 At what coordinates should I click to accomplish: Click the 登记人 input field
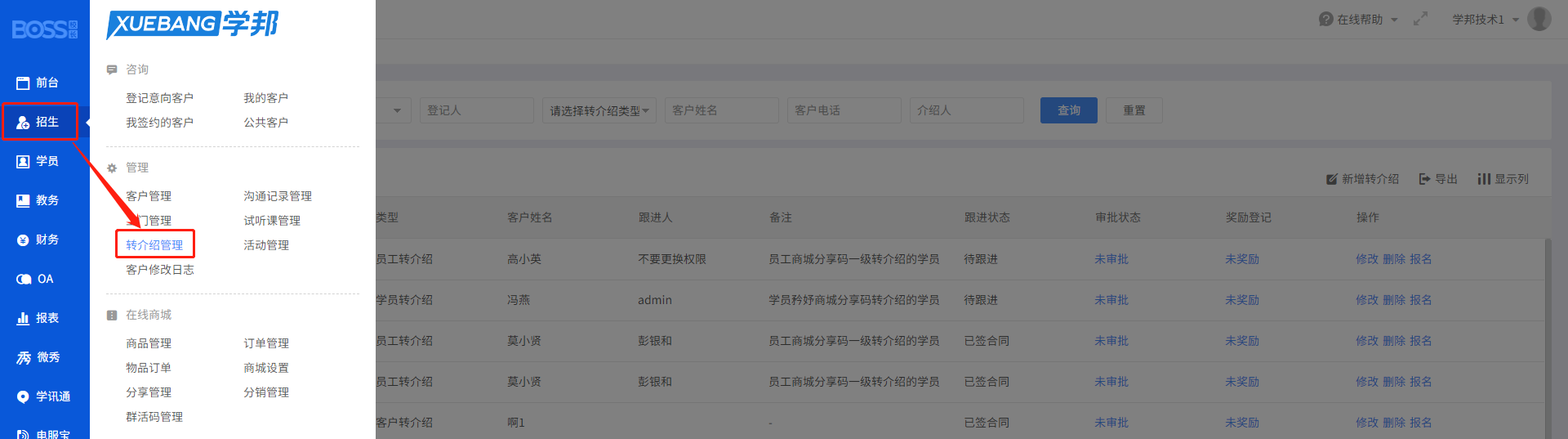click(x=477, y=110)
